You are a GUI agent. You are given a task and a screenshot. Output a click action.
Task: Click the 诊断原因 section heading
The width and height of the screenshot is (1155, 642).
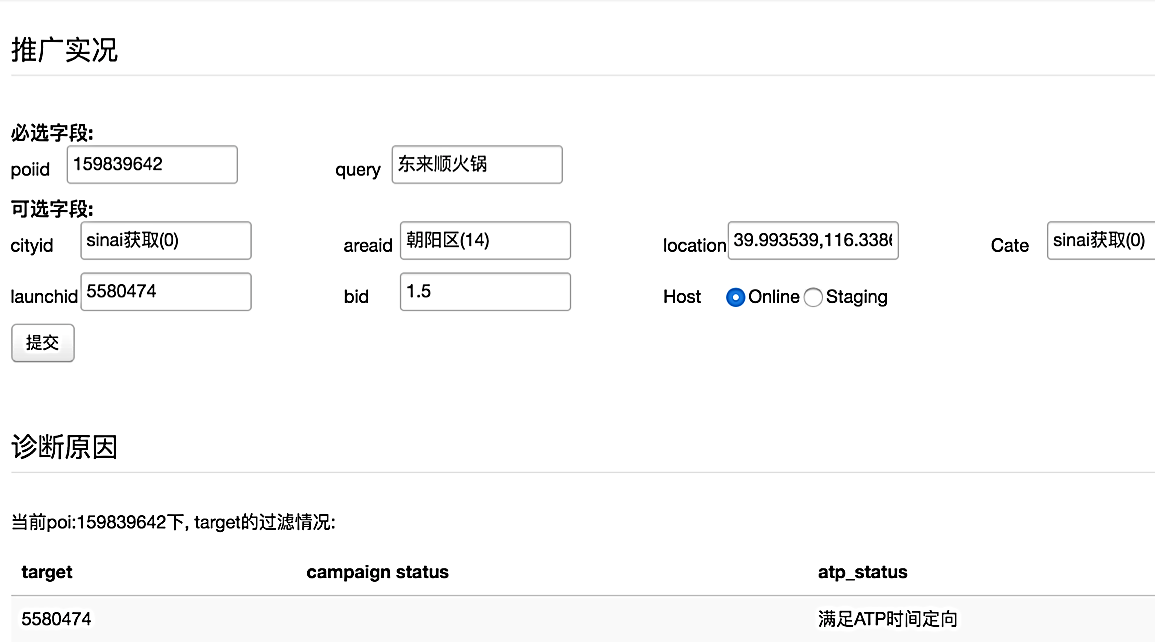point(64,447)
